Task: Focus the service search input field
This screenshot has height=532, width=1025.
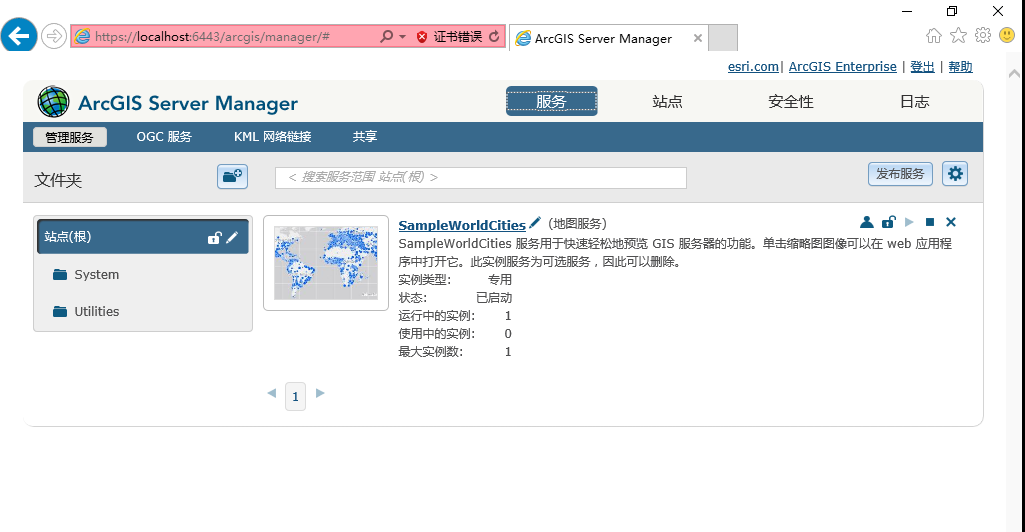Action: [480, 178]
